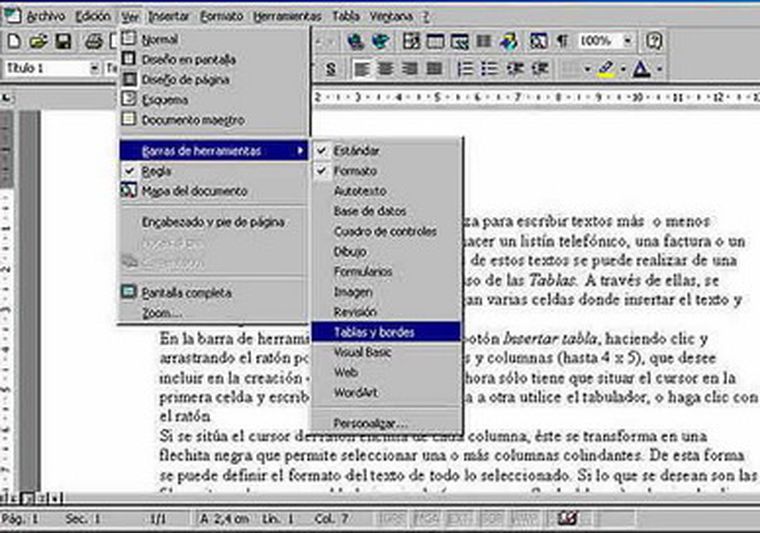Screen dimensions: 760x533
Task: Uncheck the Formato toolbar entry
Action: (386, 171)
